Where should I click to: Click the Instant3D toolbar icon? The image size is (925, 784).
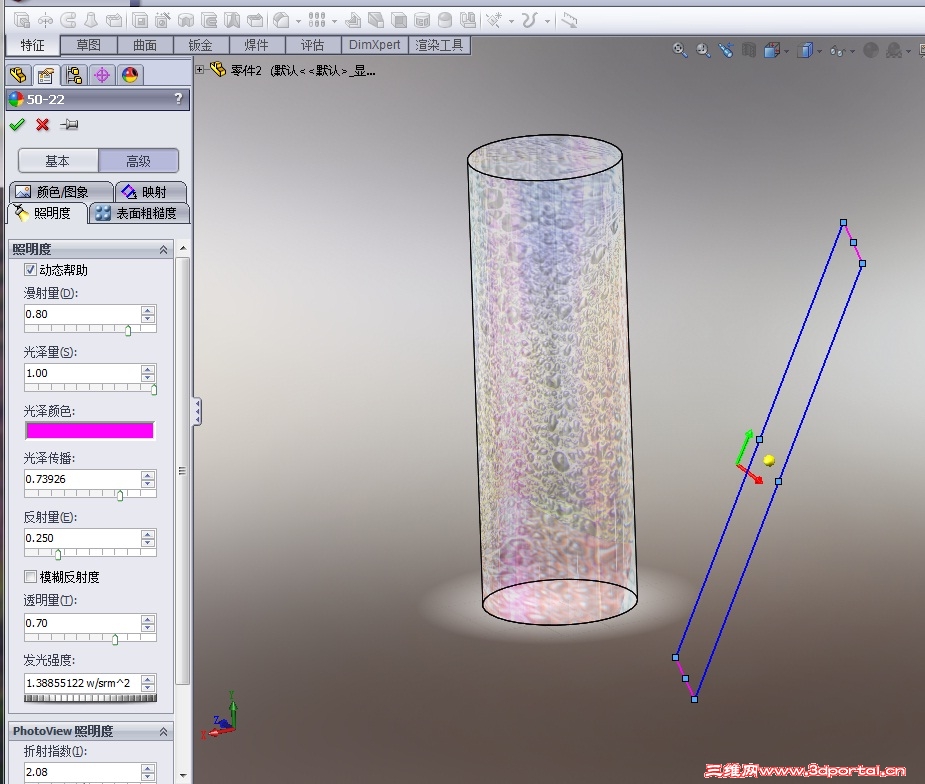(569, 21)
